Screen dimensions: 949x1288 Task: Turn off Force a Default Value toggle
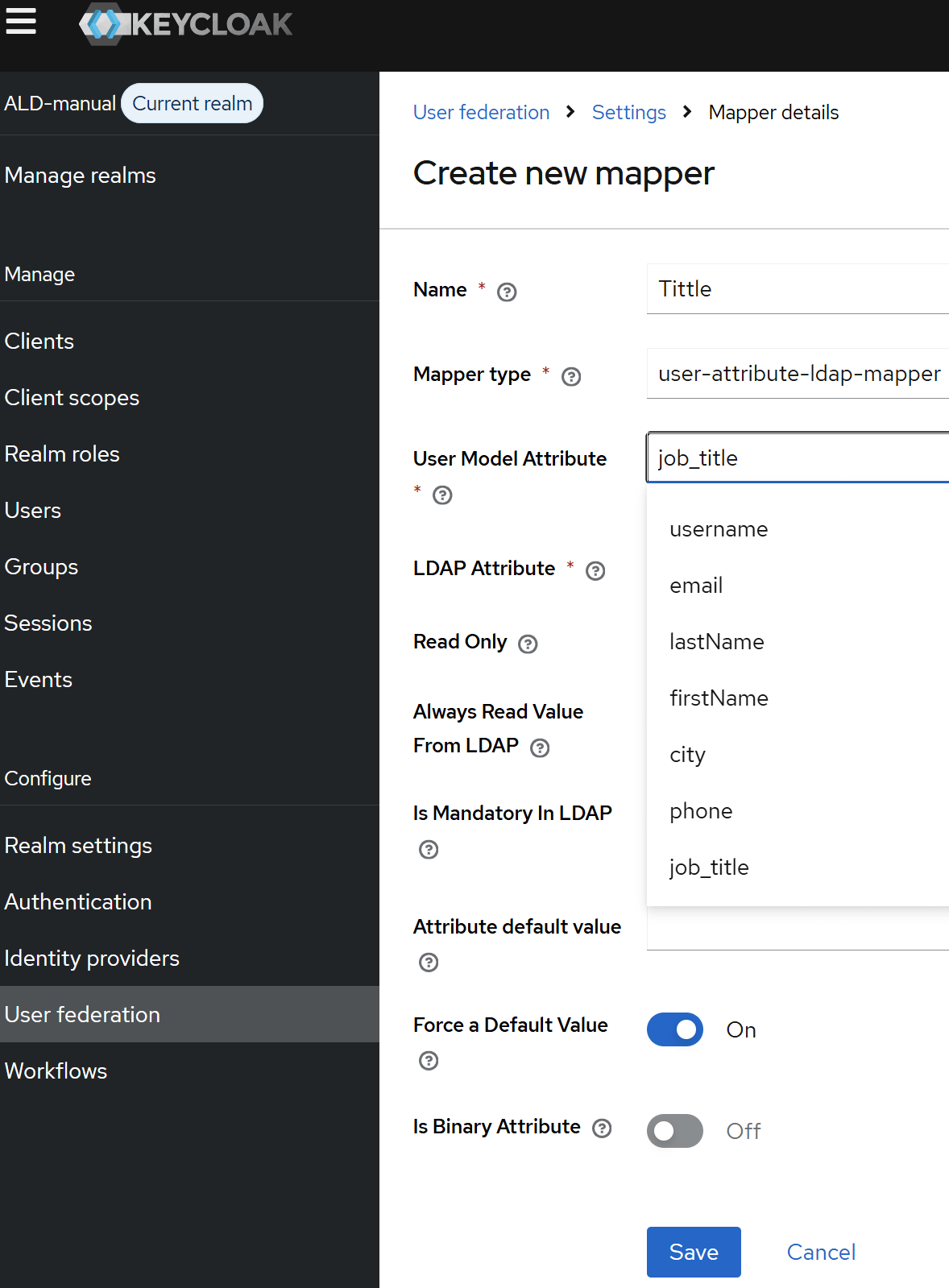pyautogui.click(x=675, y=1029)
